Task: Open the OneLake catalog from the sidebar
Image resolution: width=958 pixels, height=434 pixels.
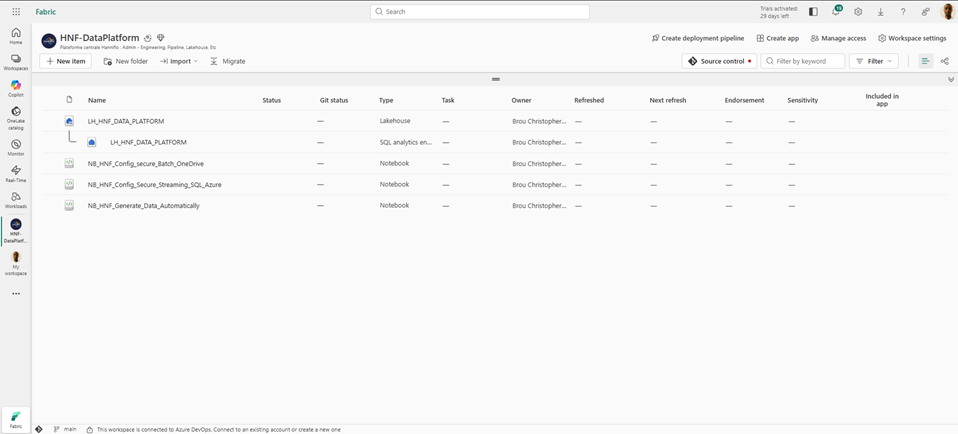Action: pyautogui.click(x=16, y=117)
